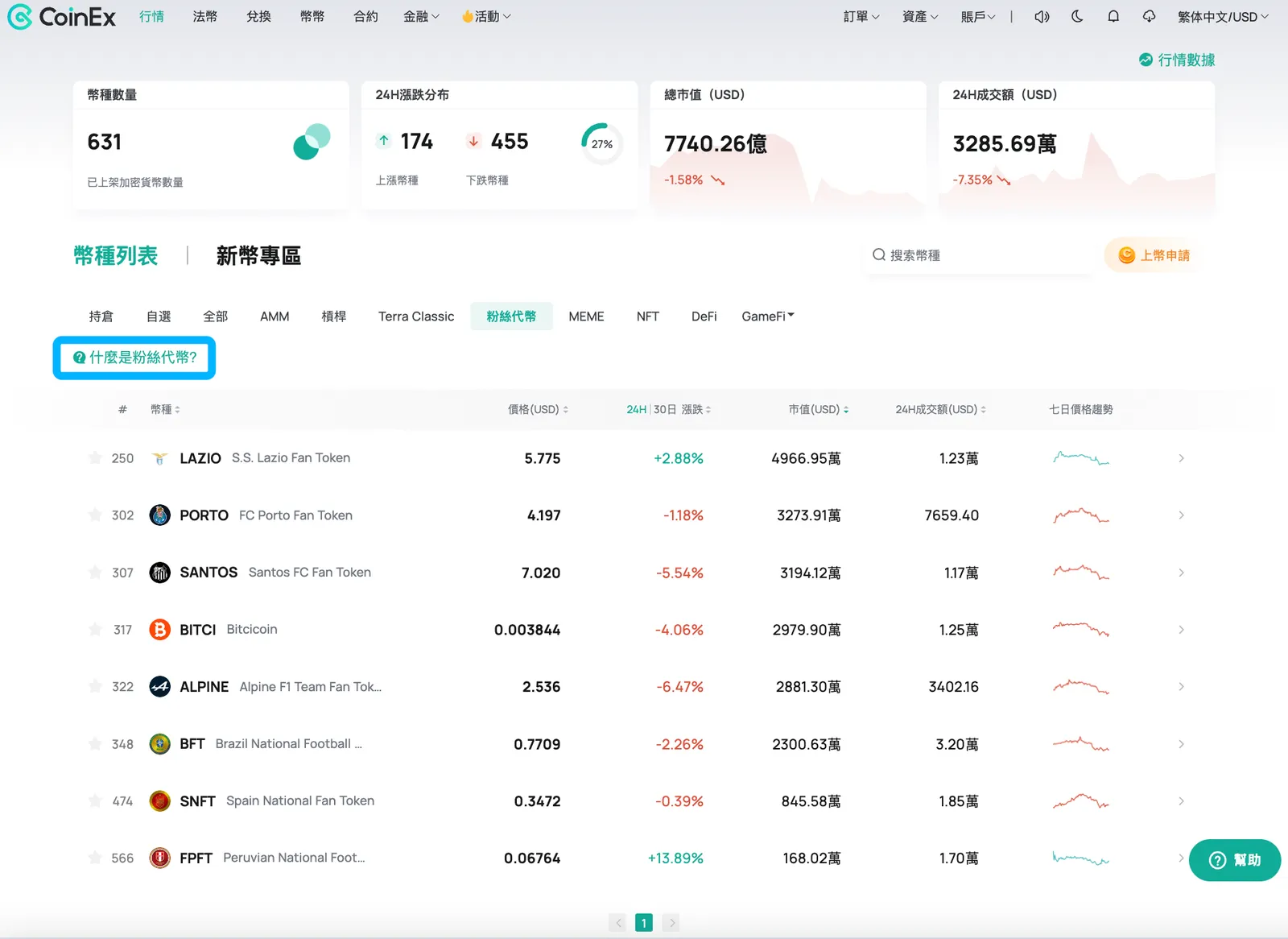The width and height of the screenshot is (1288, 939).
Task: Click the BFT coin logo
Action: (160, 744)
